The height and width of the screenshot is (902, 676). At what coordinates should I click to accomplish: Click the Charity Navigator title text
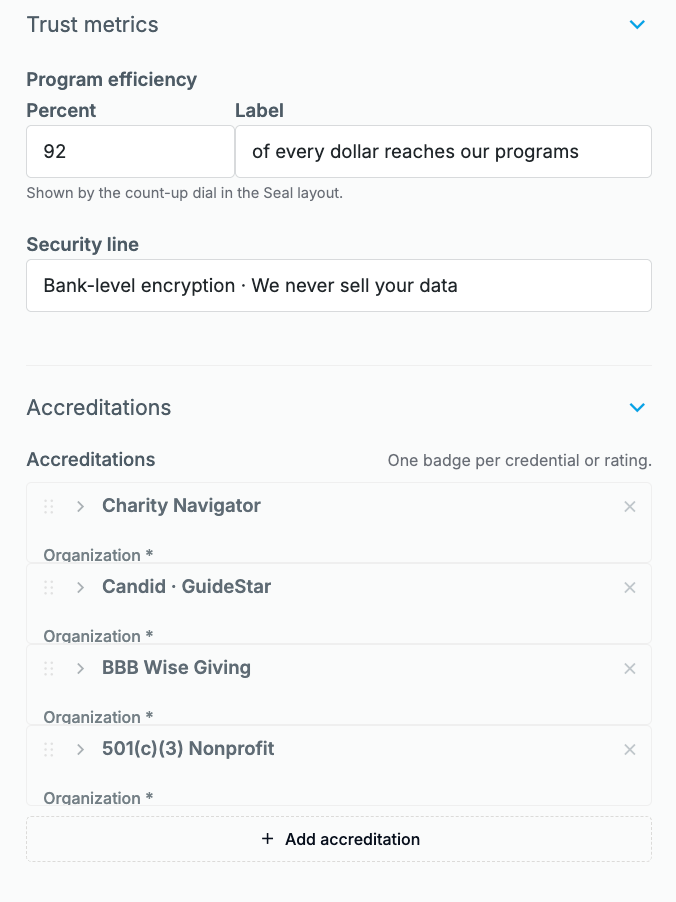pos(181,506)
